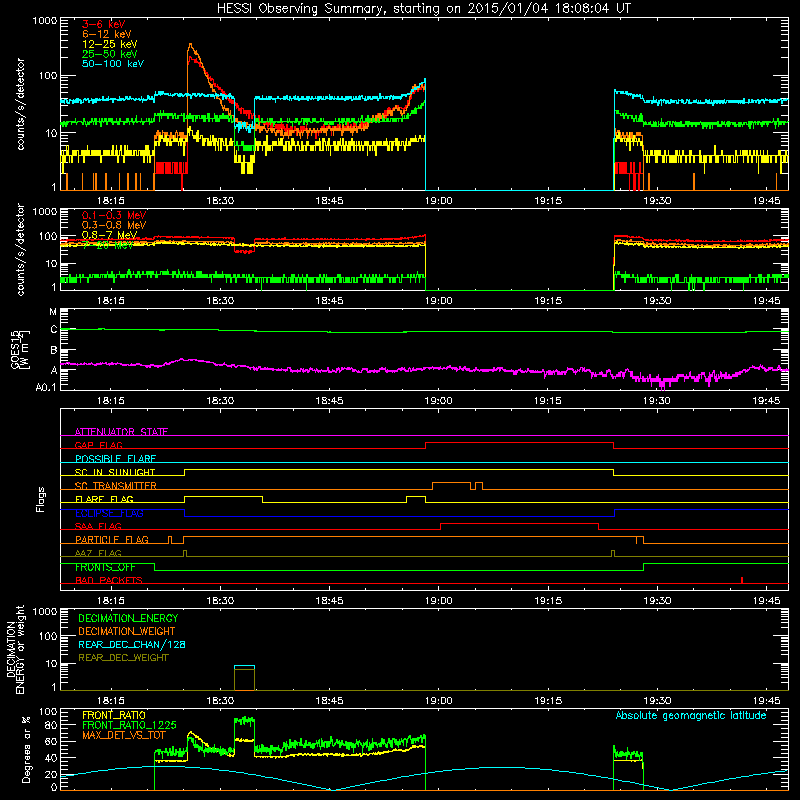This screenshot has width=800, height=800.
Task: Select the orange 6-12 keV legend label
Action: pos(107,34)
